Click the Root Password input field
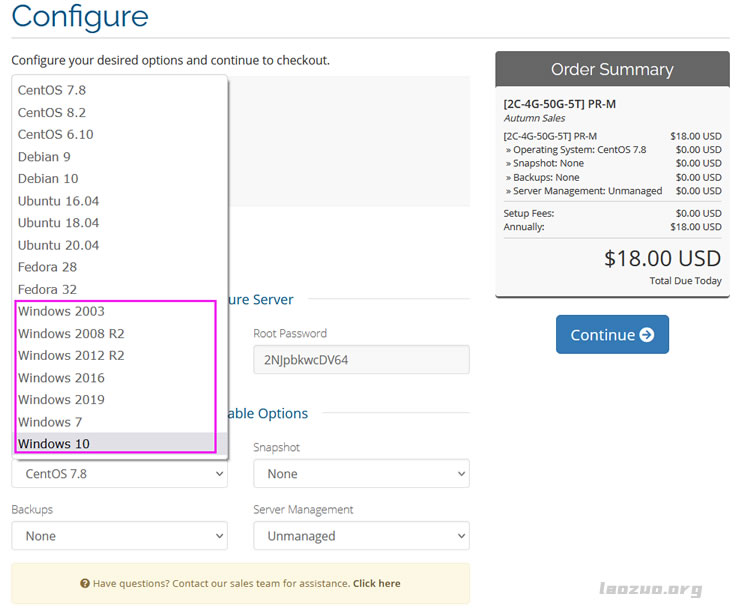 pyautogui.click(x=361, y=360)
